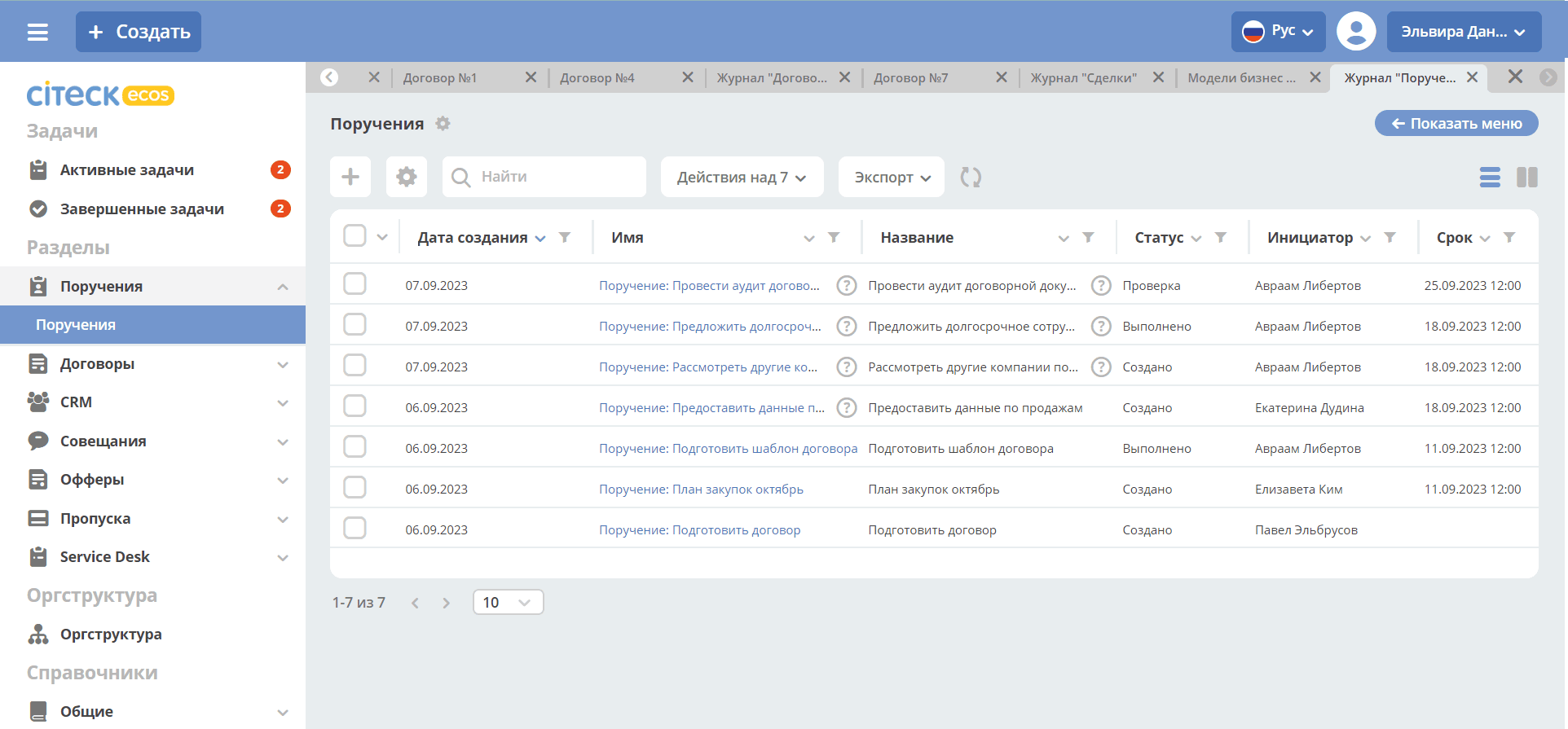The height and width of the screenshot is (729, 1568).
Task: Open Действия над 7 dropdown
Action: pyautogui.click(x=742, y=177)
